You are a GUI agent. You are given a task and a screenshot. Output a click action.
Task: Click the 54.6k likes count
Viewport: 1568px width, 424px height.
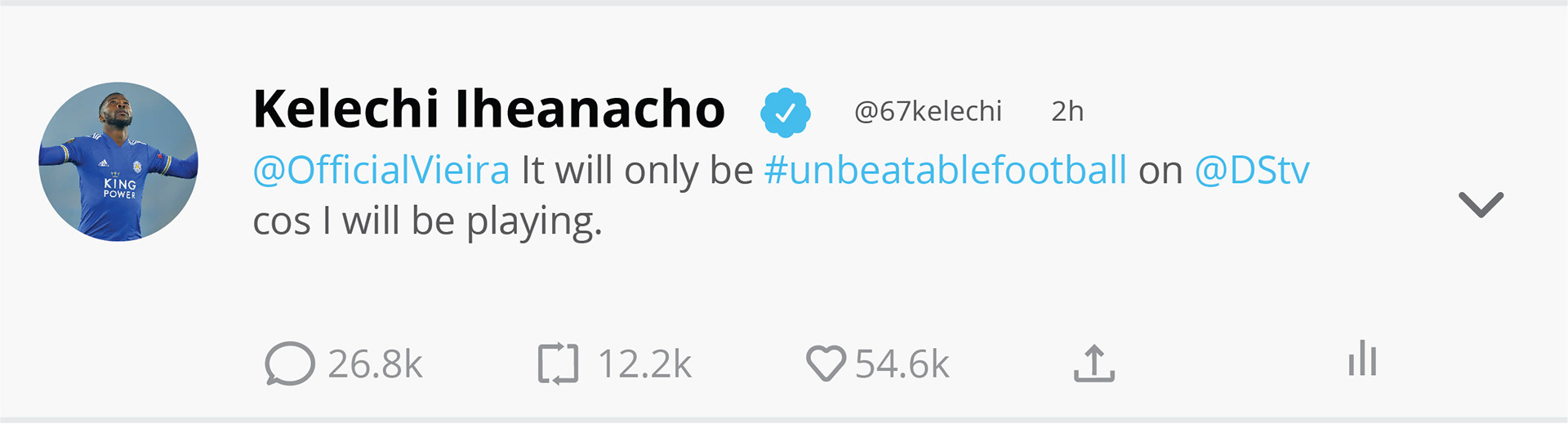pyautogui.click(x=902, y=364)
